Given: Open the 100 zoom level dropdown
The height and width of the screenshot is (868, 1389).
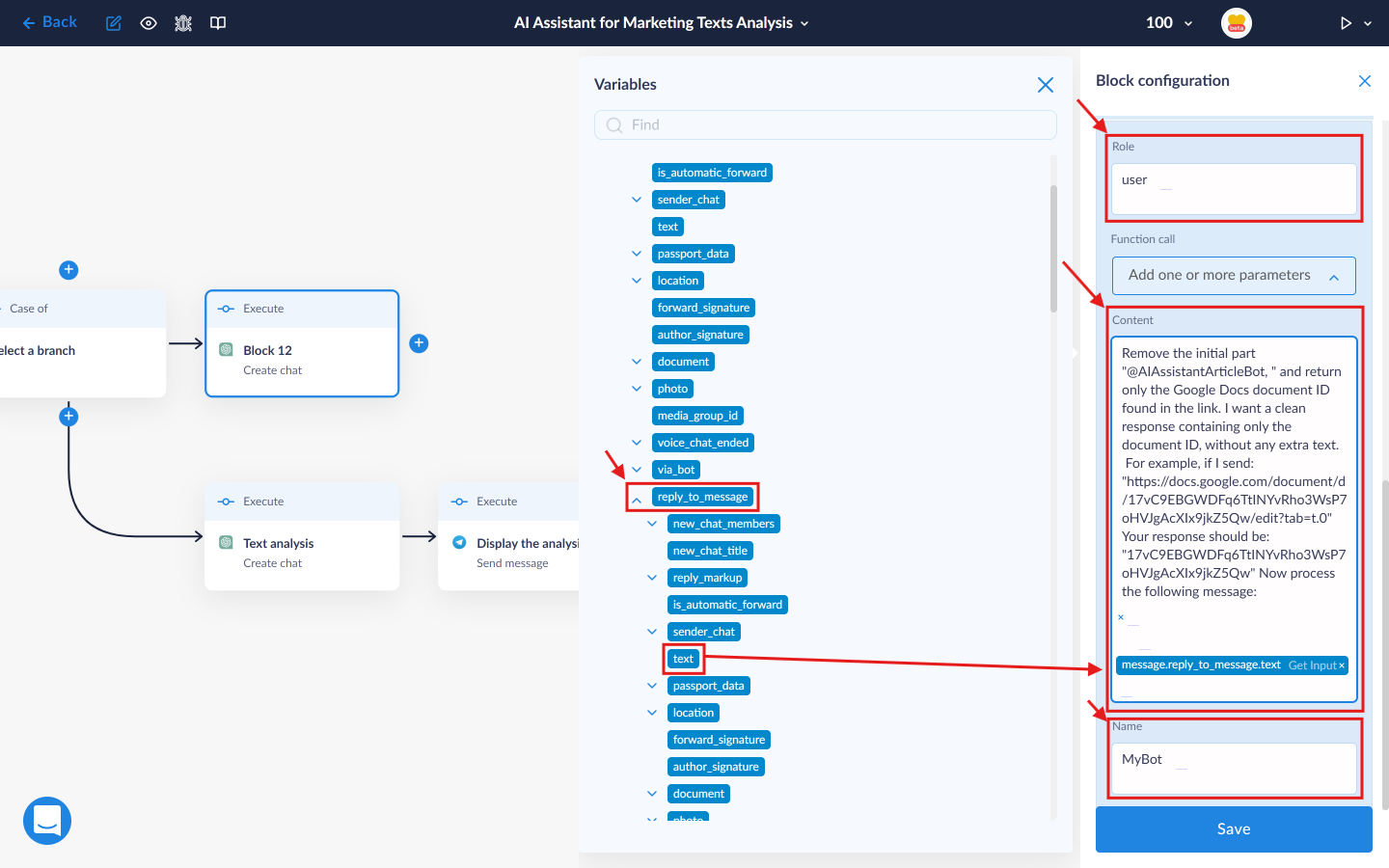Looking at the screenshot, I should (1169, 23).
